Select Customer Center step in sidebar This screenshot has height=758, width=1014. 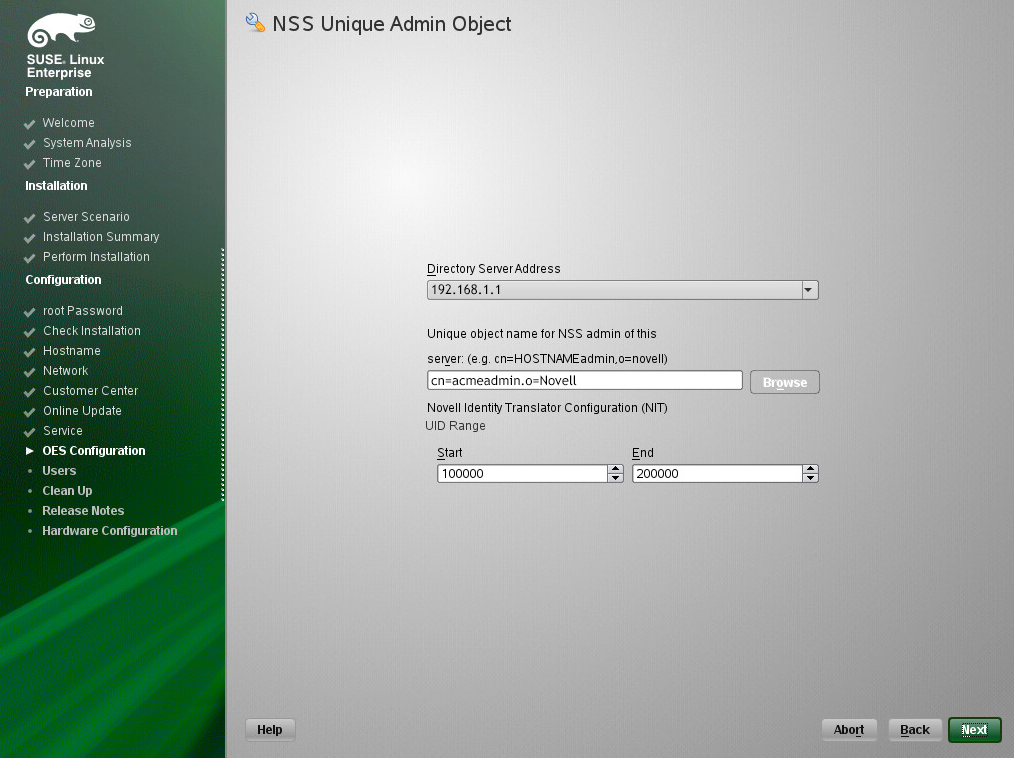tap(91, 391)
